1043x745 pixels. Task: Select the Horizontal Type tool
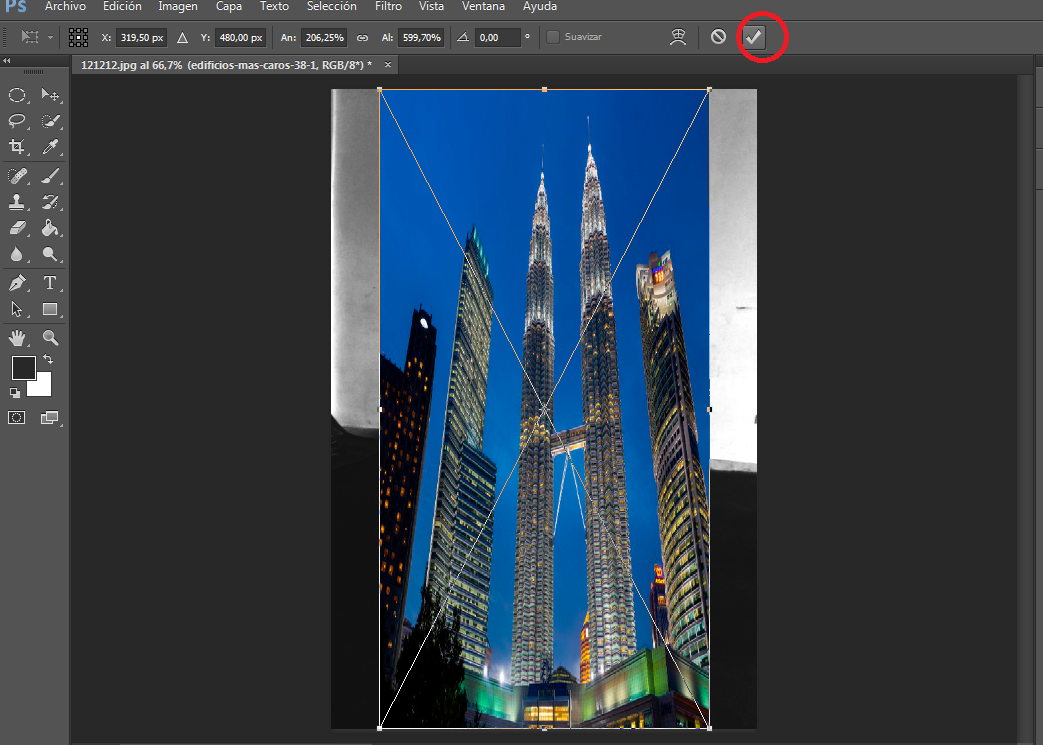coord(50,283)
